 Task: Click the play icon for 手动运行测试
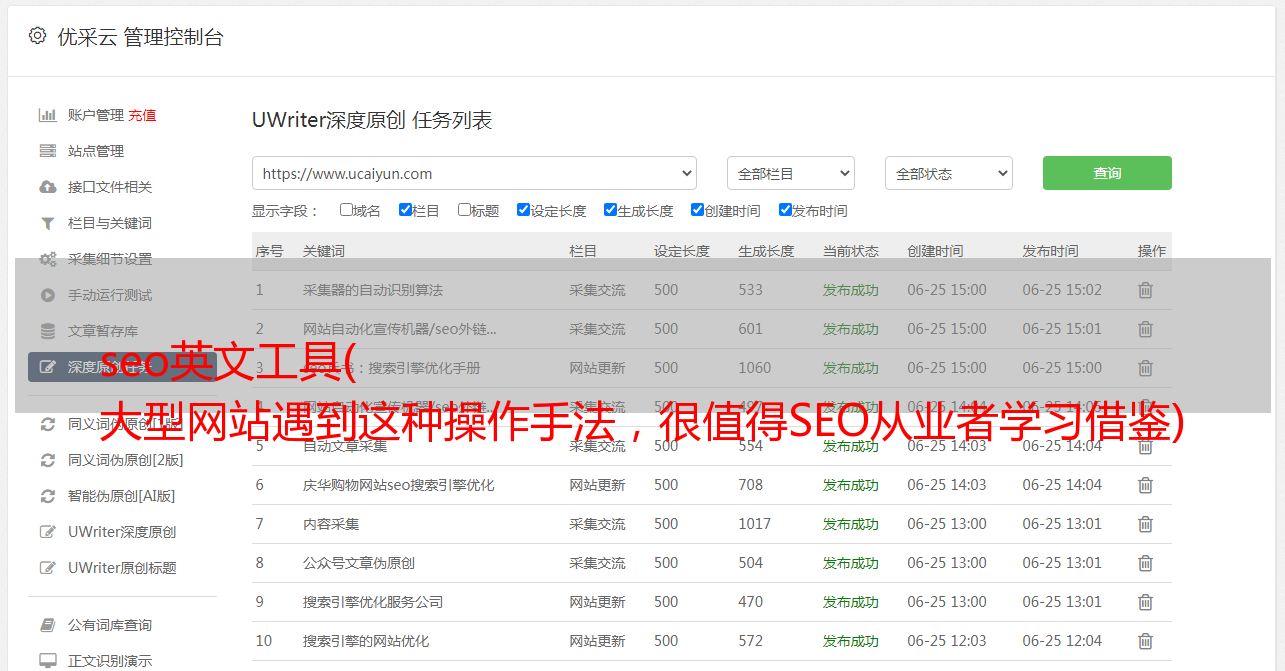pyautogui.click(x=47, y=295)
